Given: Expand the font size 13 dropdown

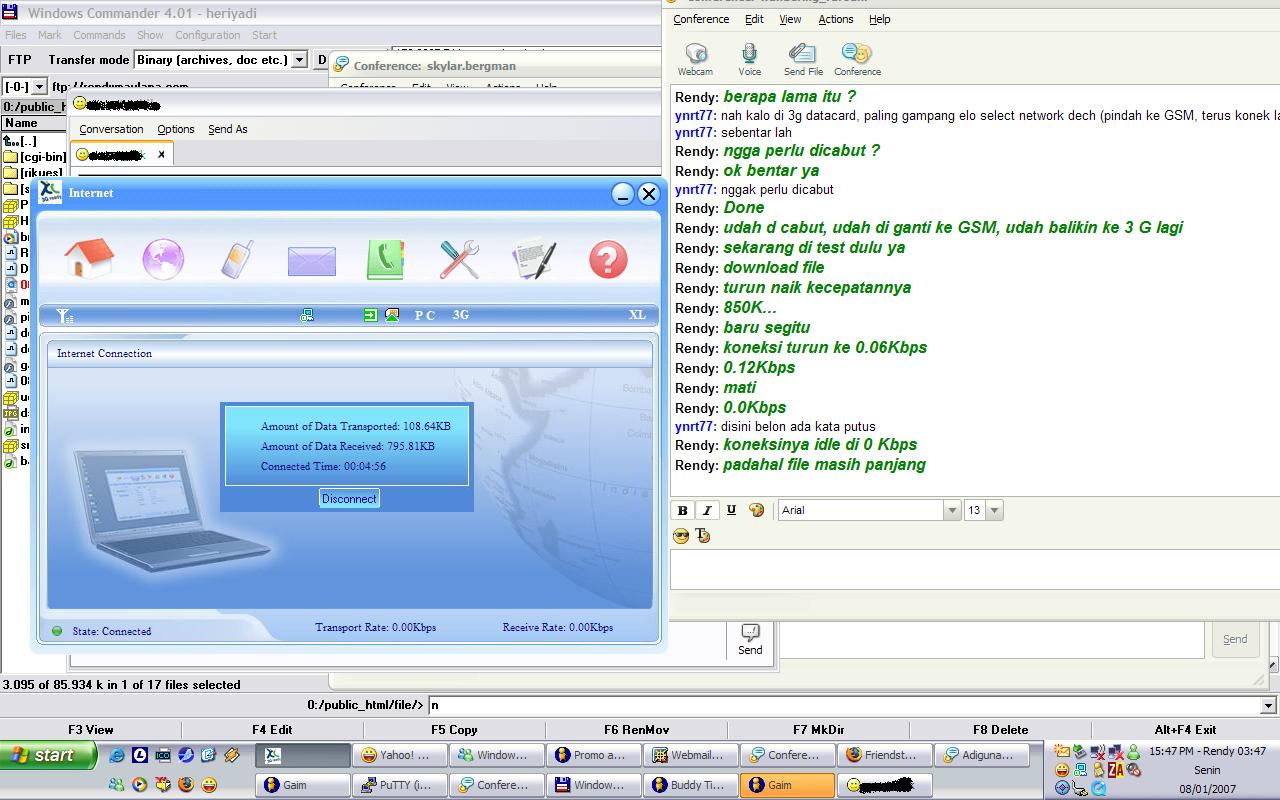Looking at the screenshot, I should pos(994,510).
